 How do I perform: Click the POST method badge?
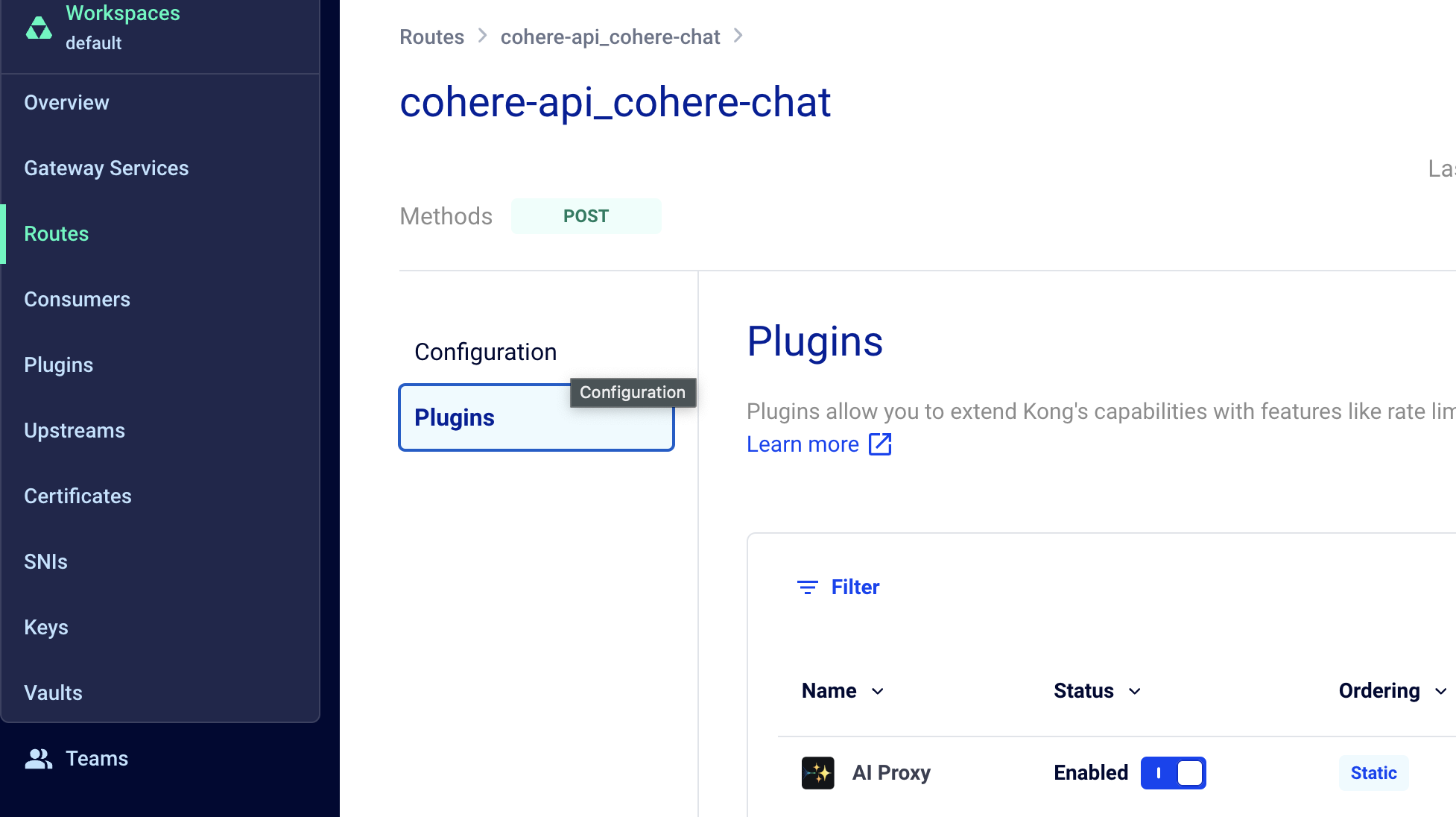(x=586, y=216)
